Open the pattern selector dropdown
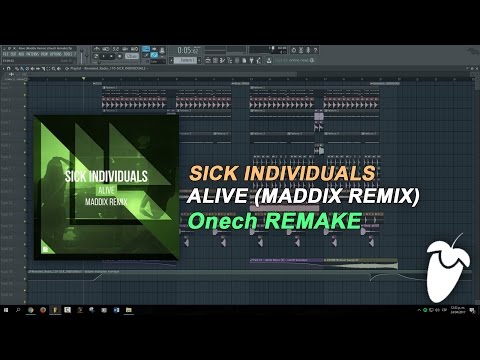 [x=186, y=60]
